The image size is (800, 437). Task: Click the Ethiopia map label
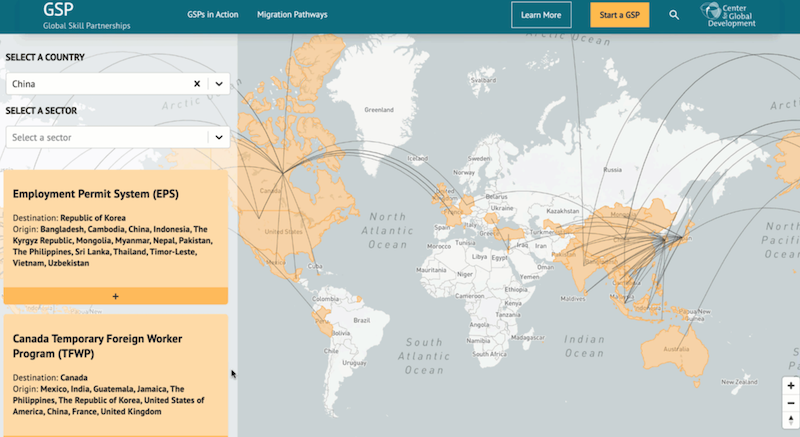(516, 290)
